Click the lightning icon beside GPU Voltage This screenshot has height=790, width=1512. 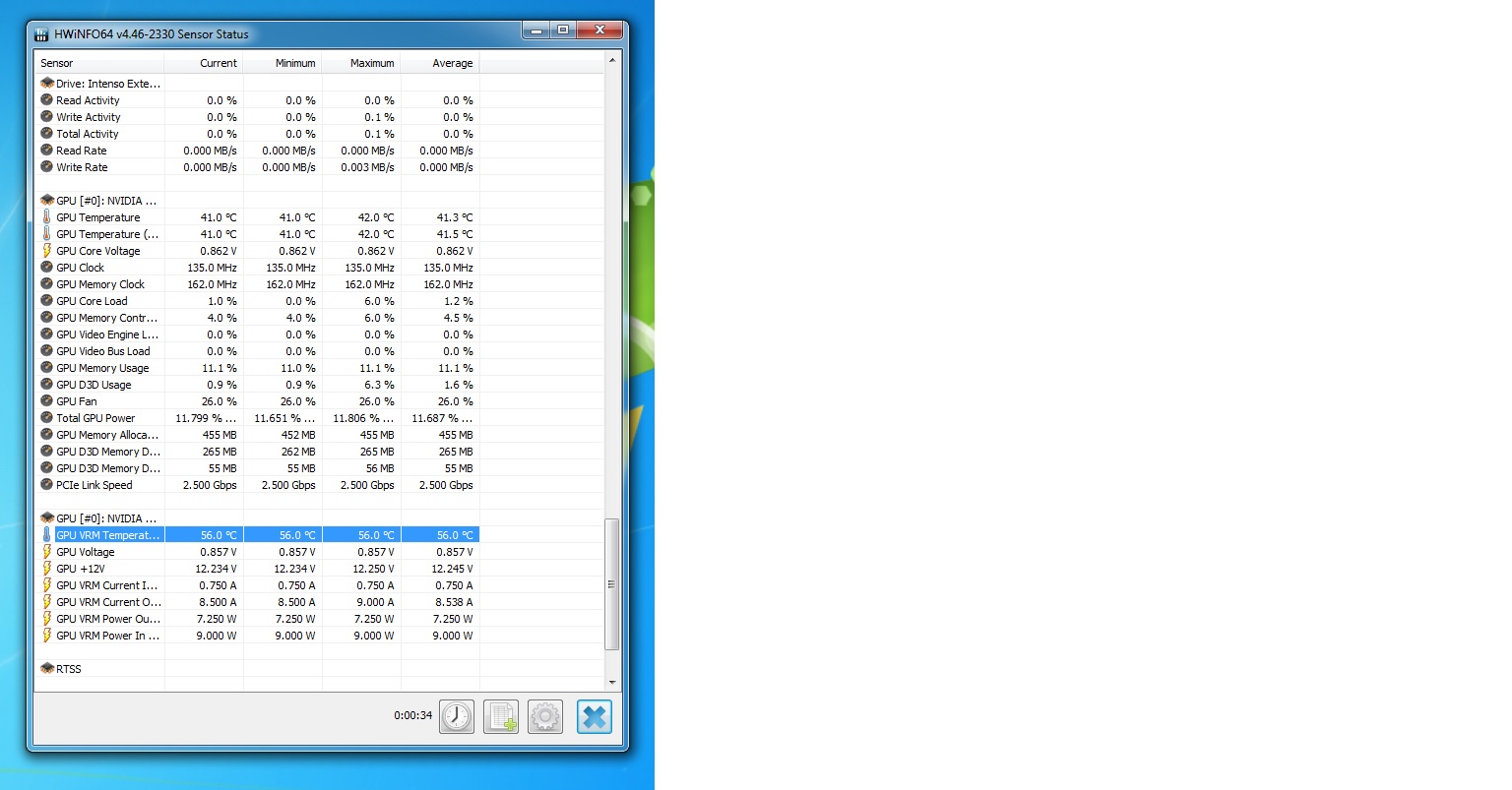(x=46, y=552)
